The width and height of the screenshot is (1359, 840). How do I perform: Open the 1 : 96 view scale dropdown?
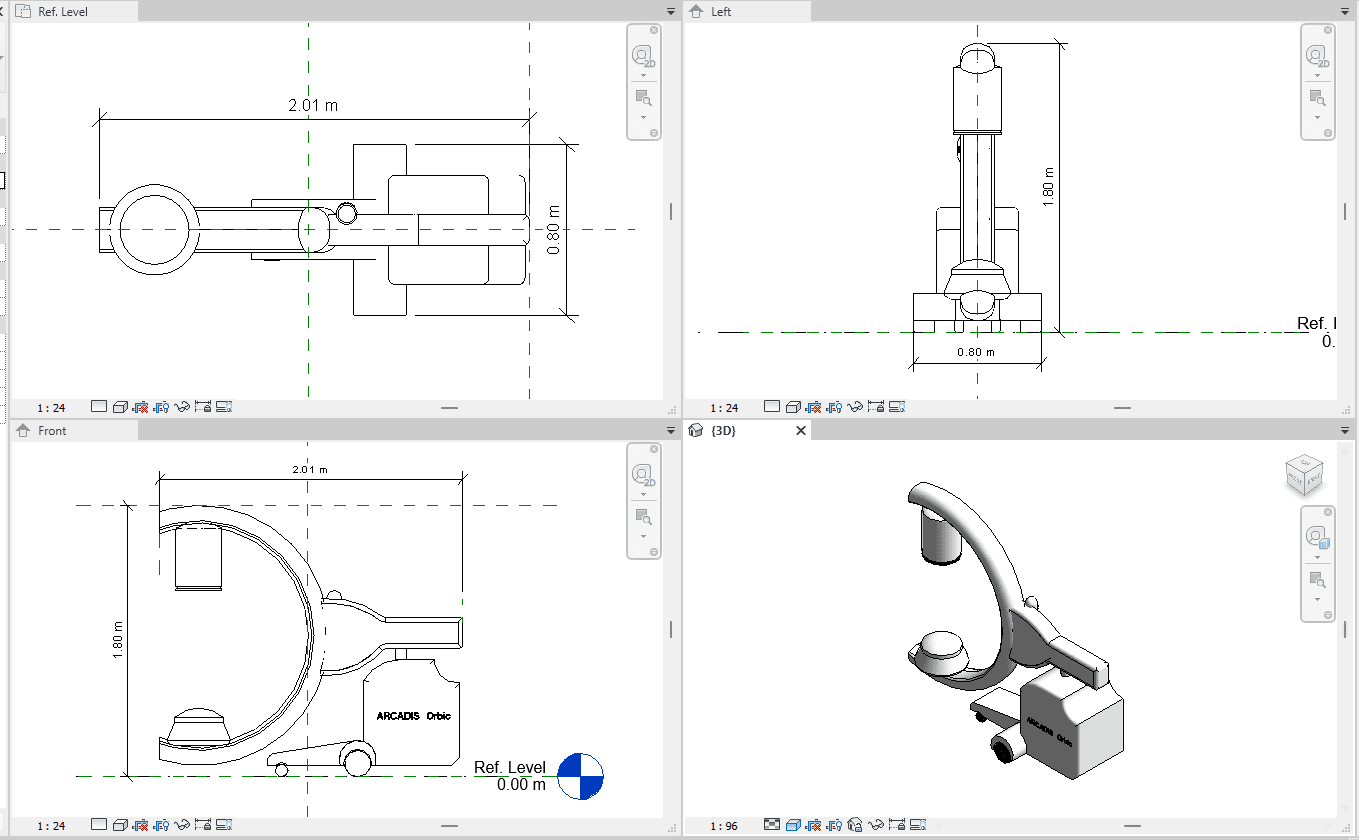tap(723, 826)
